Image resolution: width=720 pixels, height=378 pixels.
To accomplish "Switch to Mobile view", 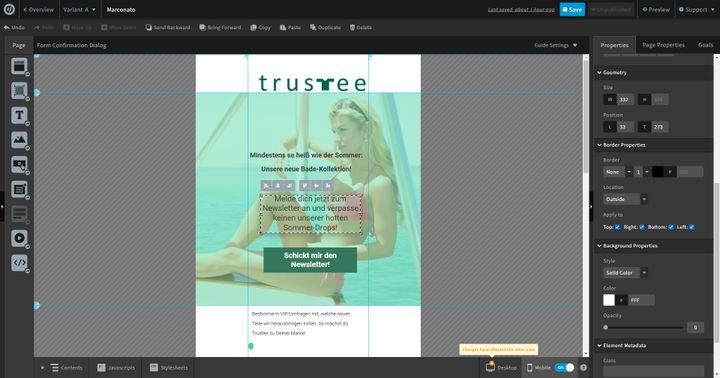I will (x=538, y=368).
